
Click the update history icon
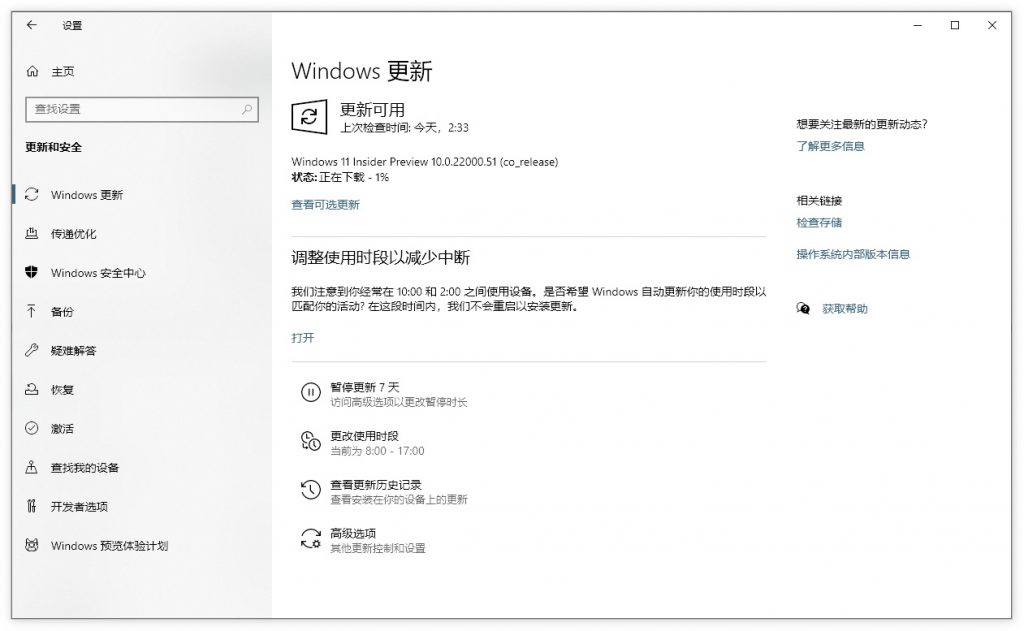tap(310, 491)
